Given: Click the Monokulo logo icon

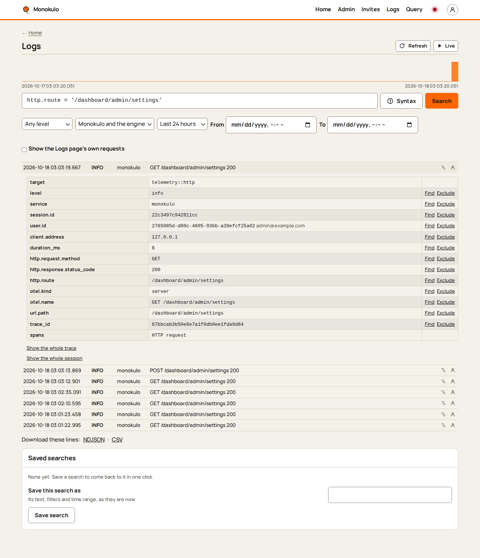Looking at the screenshot, I should [x=26, y=9].
